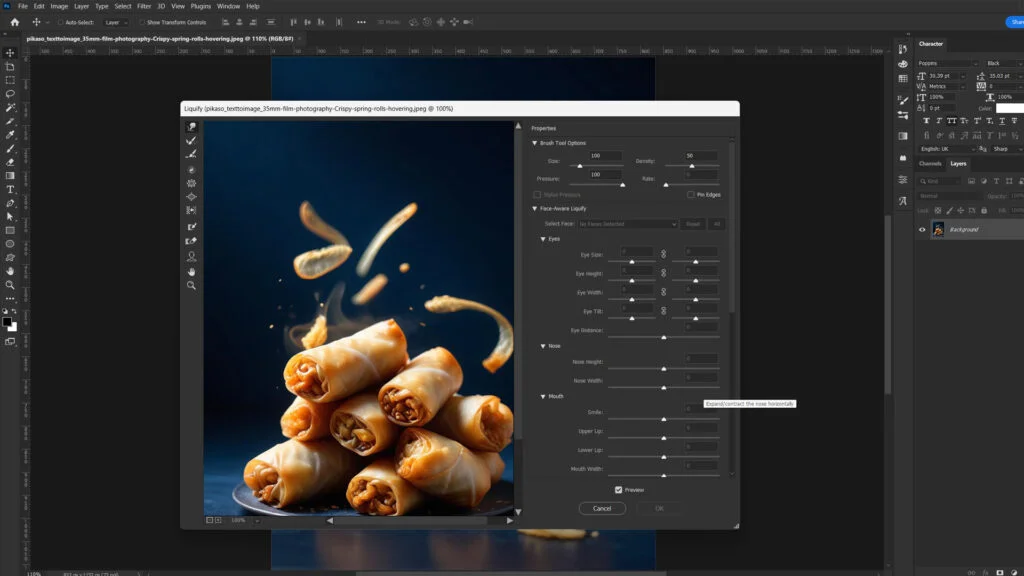1024x576 pixels.
Task: Select the Thaw Mask tool in Liquify
Action: (191, 241)
